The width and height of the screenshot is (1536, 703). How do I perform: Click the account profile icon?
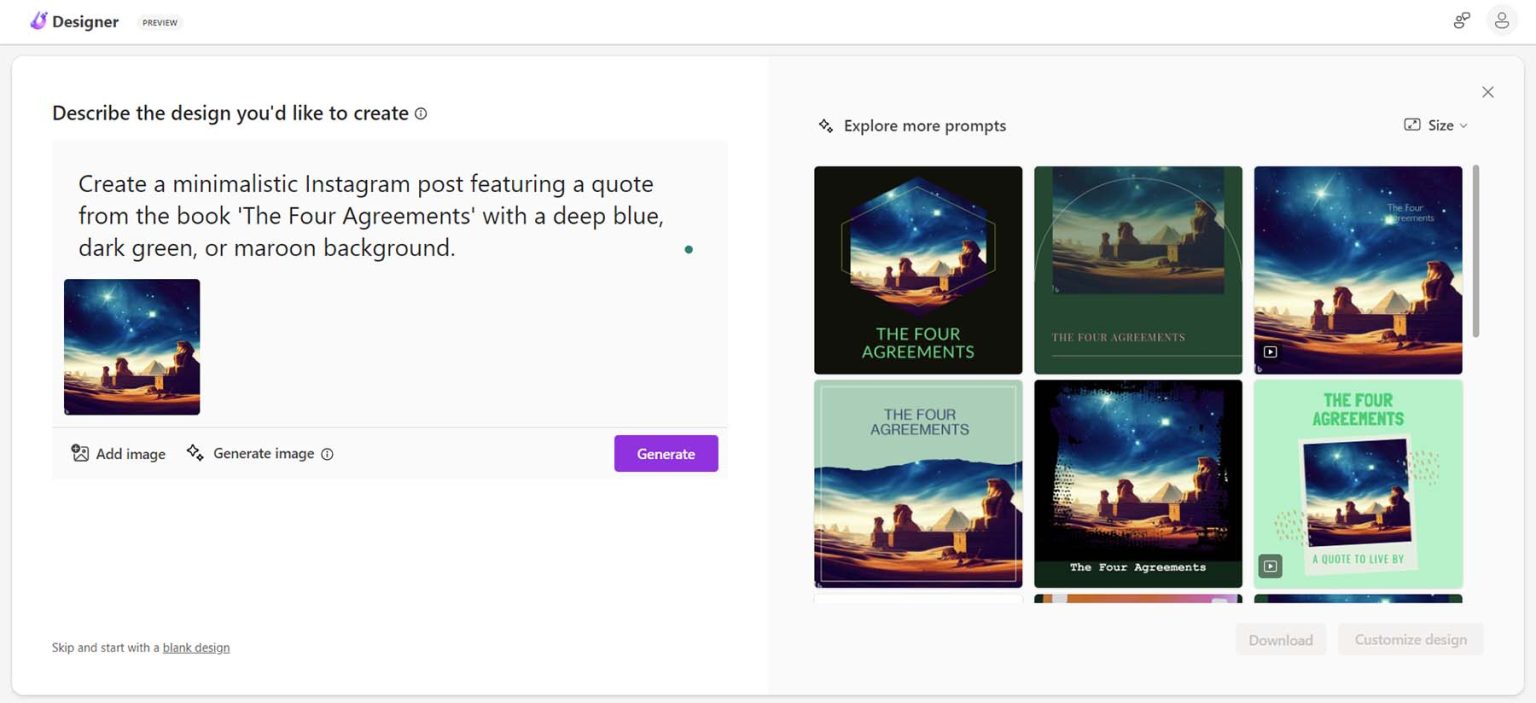click(x=1502, y=20)
